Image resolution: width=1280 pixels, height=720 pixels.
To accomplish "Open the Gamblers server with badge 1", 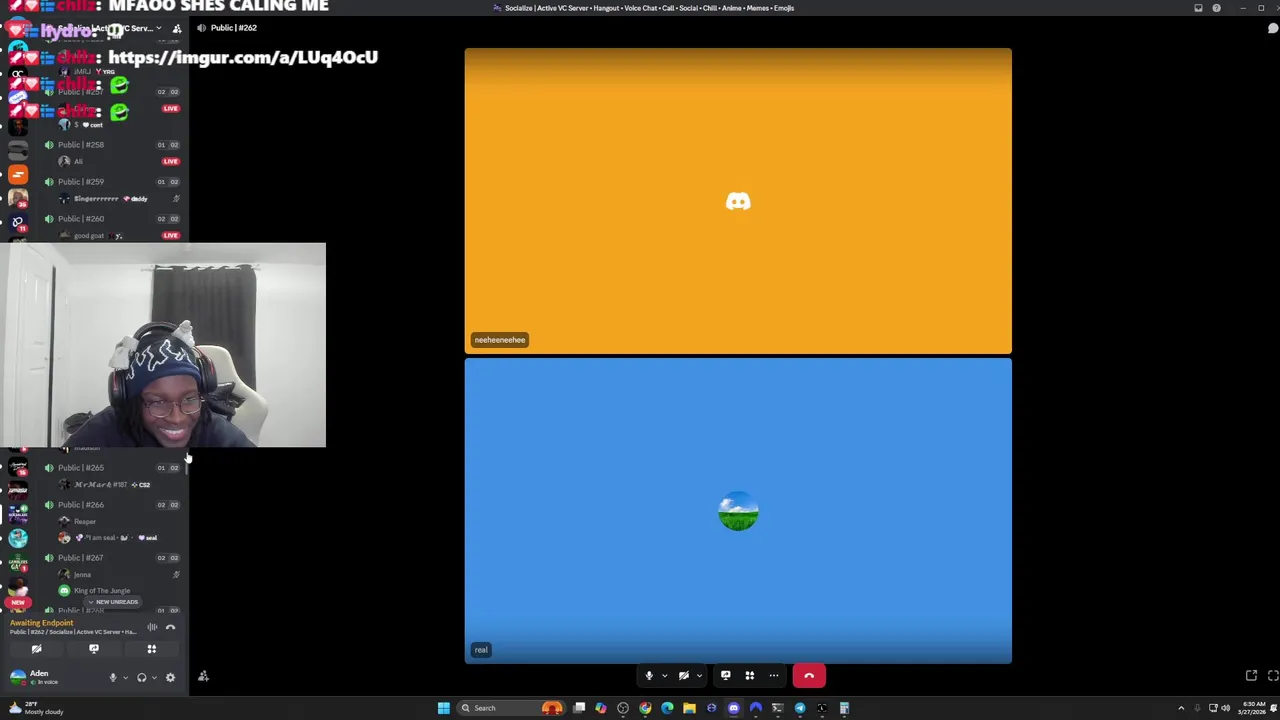I will coord(18,563).
